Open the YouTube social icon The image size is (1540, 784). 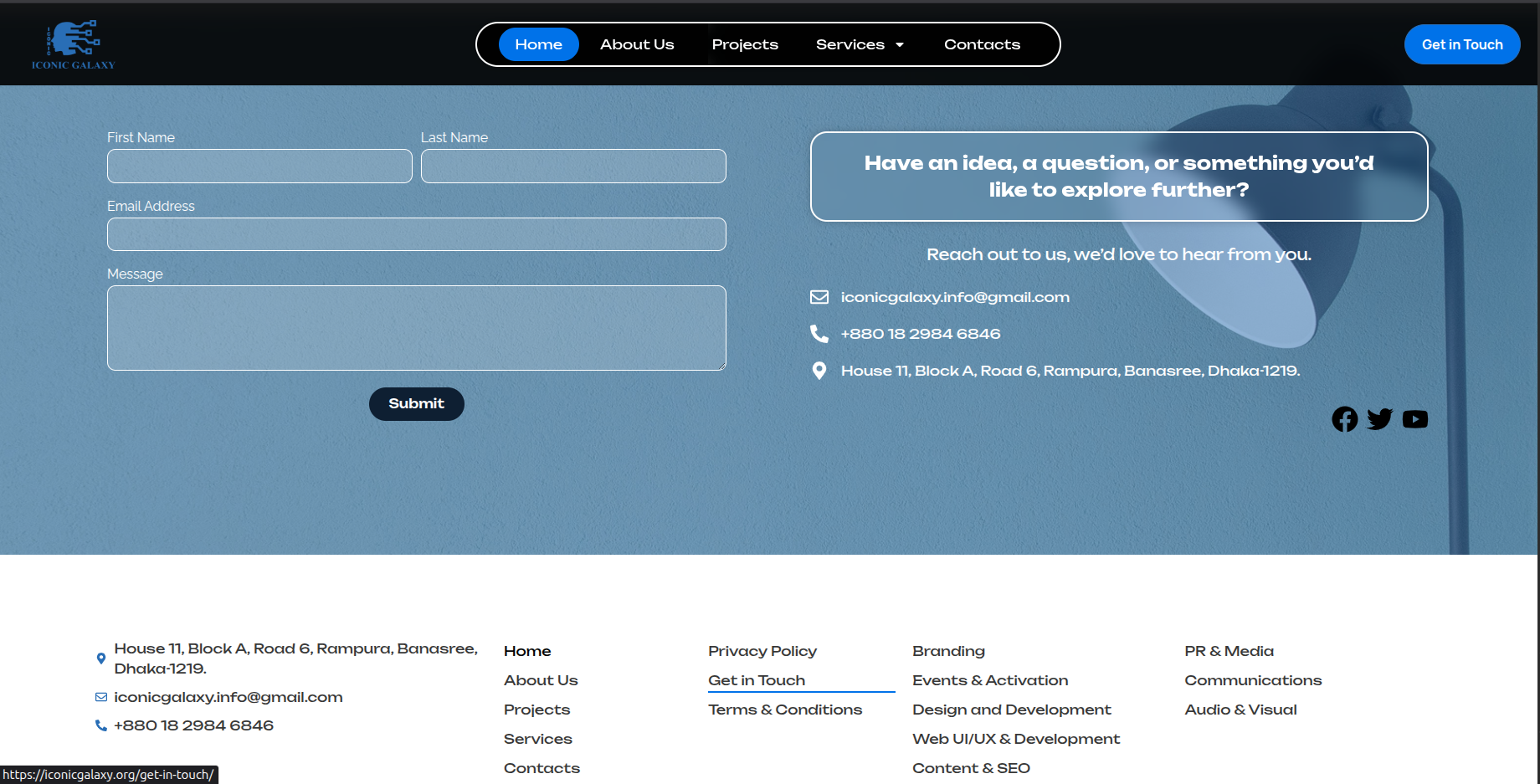(x=1414, y=419)
